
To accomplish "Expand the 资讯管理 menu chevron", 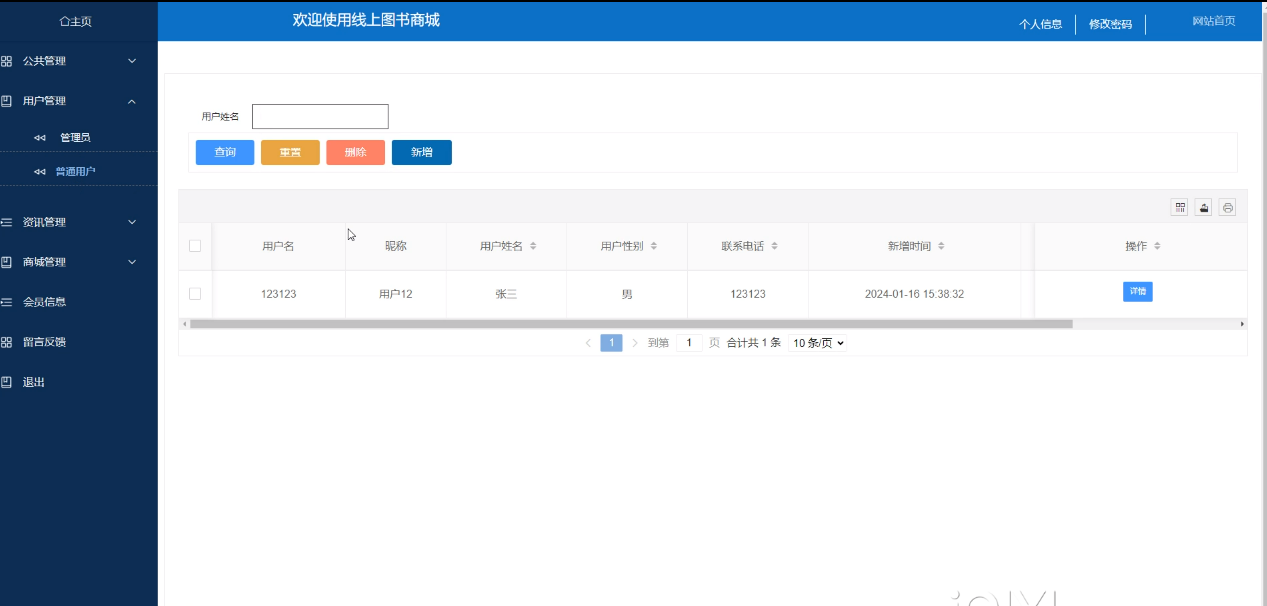I will (x=132, y=222).
